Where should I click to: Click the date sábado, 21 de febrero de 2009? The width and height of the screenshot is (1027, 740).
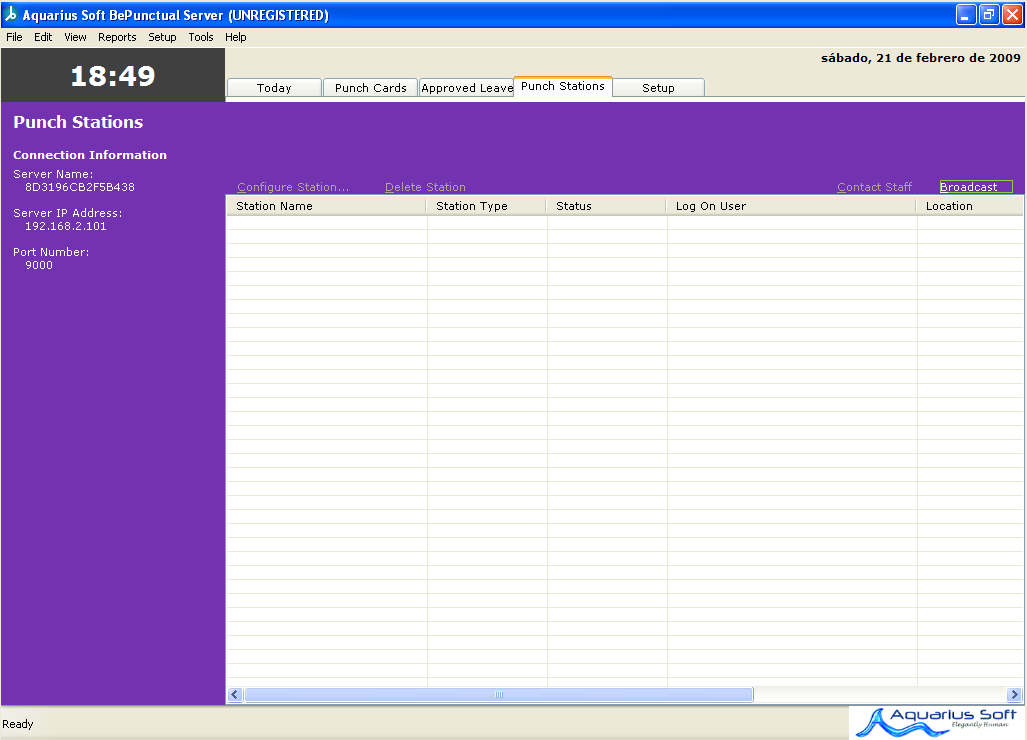coord(920,58)
